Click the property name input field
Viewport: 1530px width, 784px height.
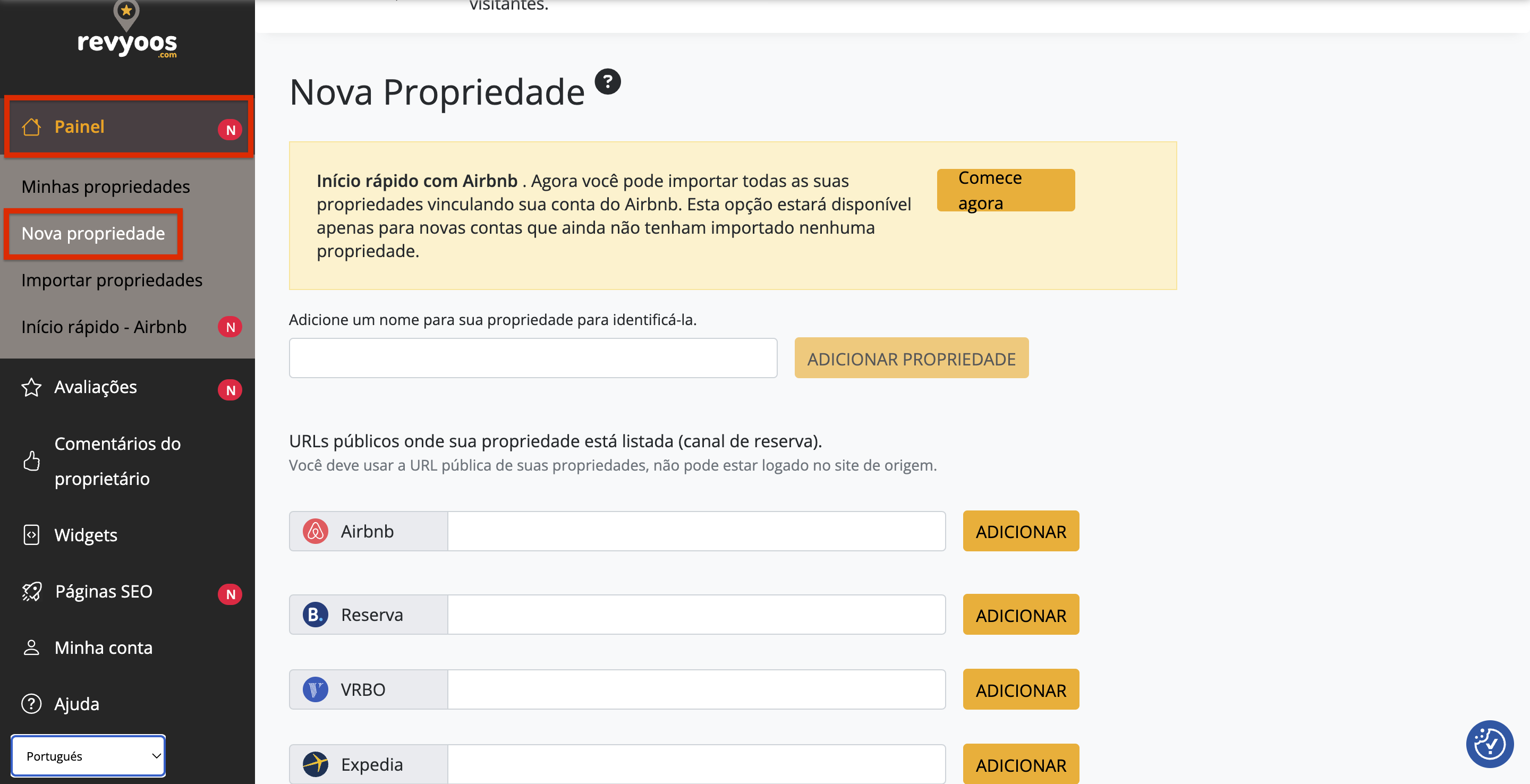(533, 357)
